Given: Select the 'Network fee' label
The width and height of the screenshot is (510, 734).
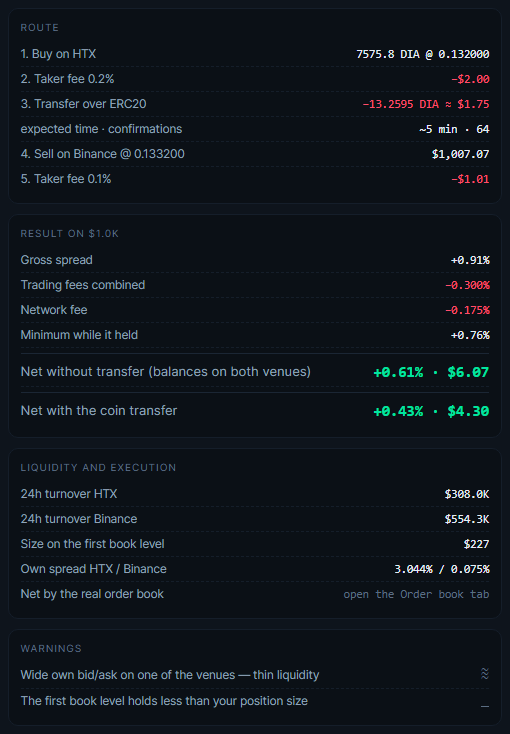Looking at the screenshot, I should coord(54,310).
